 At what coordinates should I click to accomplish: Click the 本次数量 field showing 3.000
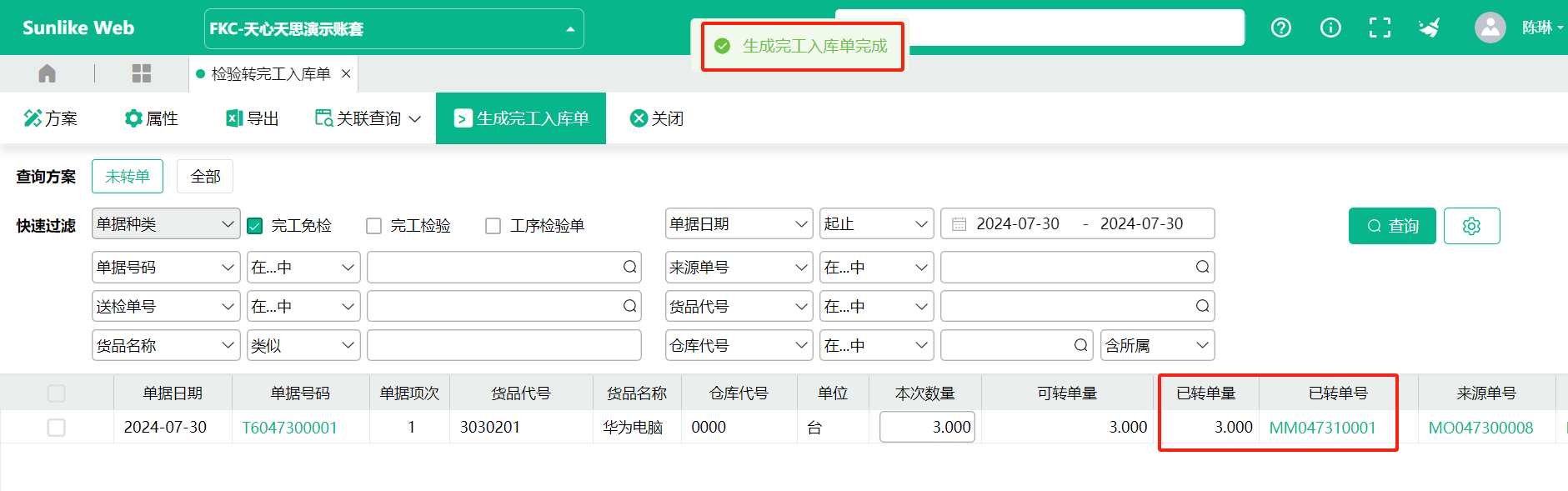click(x=927, y=428)
